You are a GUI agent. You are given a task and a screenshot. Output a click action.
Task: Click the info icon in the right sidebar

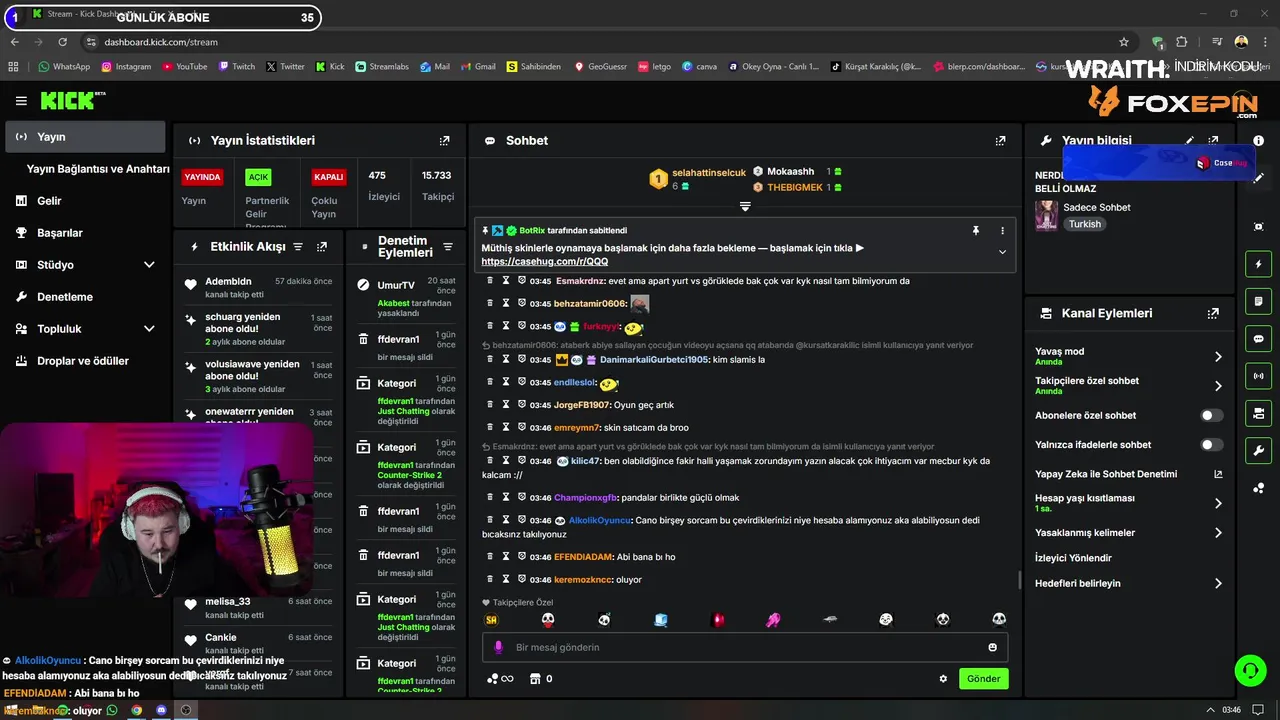1259,141
